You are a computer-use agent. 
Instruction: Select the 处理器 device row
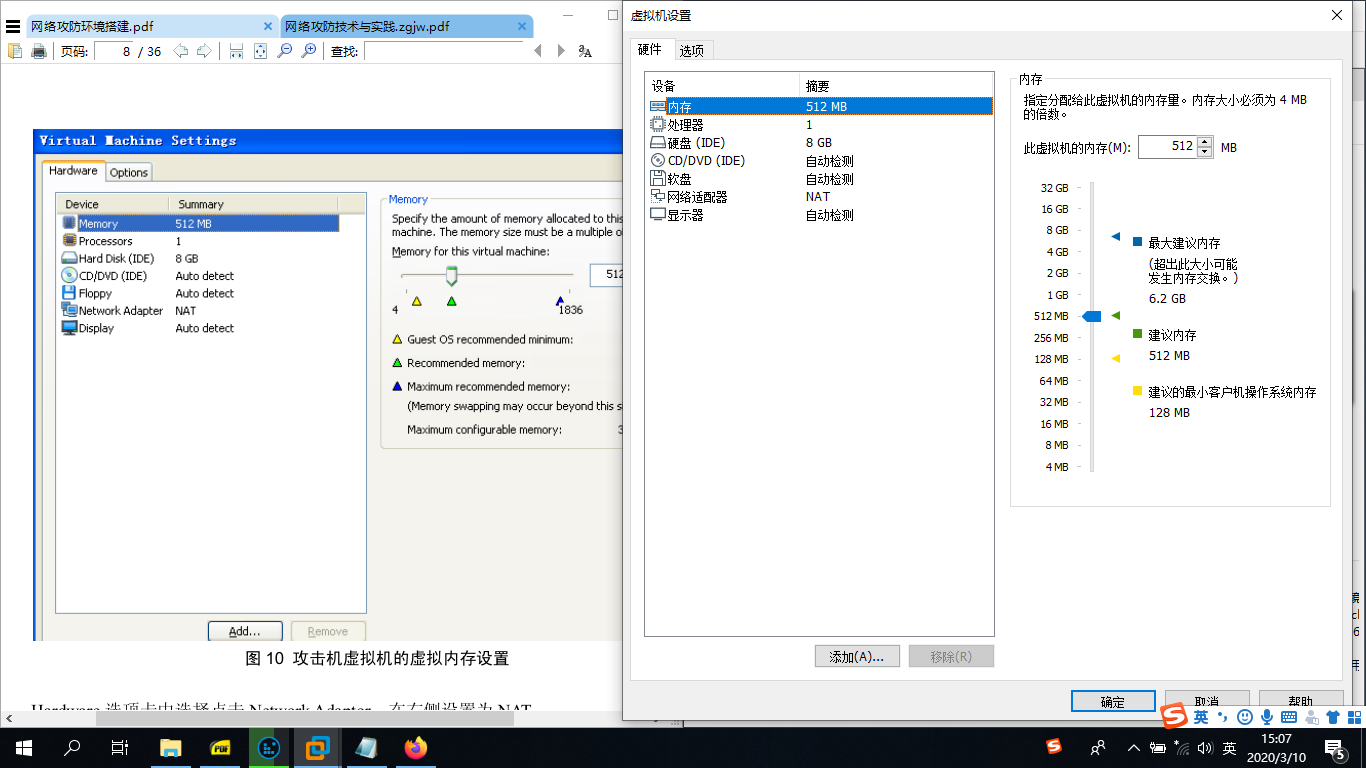820,125
